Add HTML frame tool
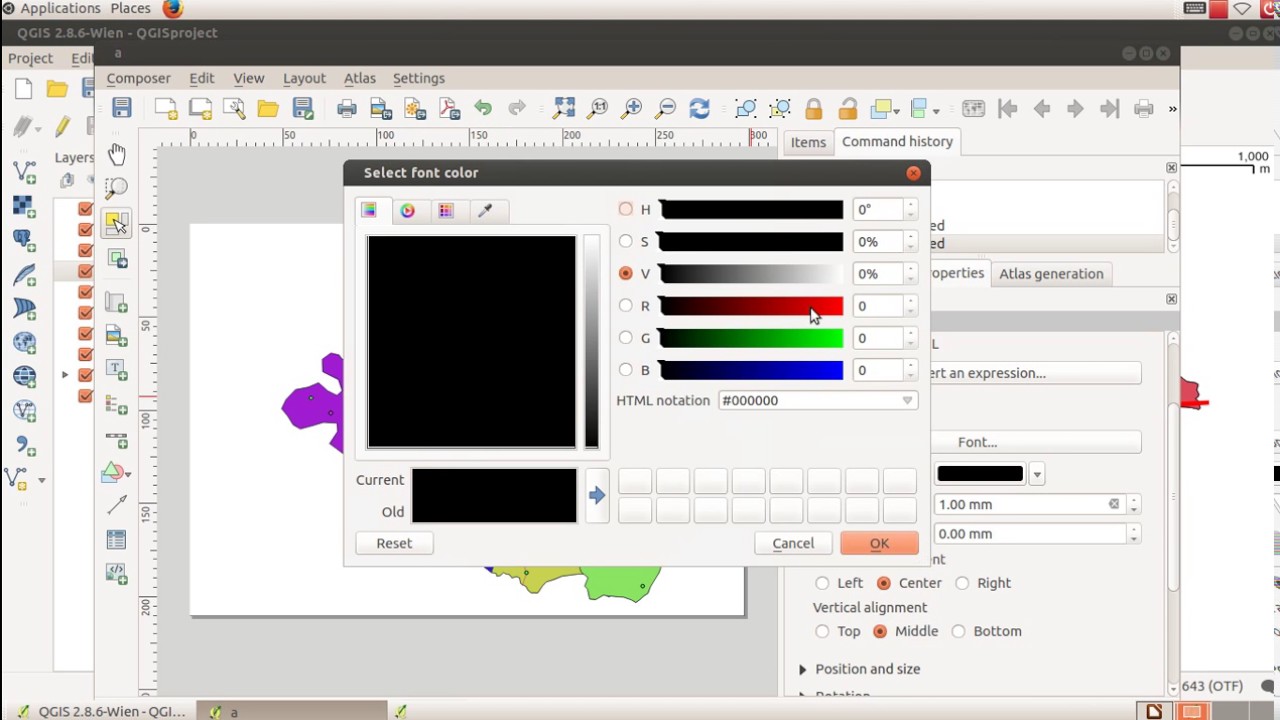This screenshot has height=720, width=1280. pyautogui.click(x=117, y=574)
